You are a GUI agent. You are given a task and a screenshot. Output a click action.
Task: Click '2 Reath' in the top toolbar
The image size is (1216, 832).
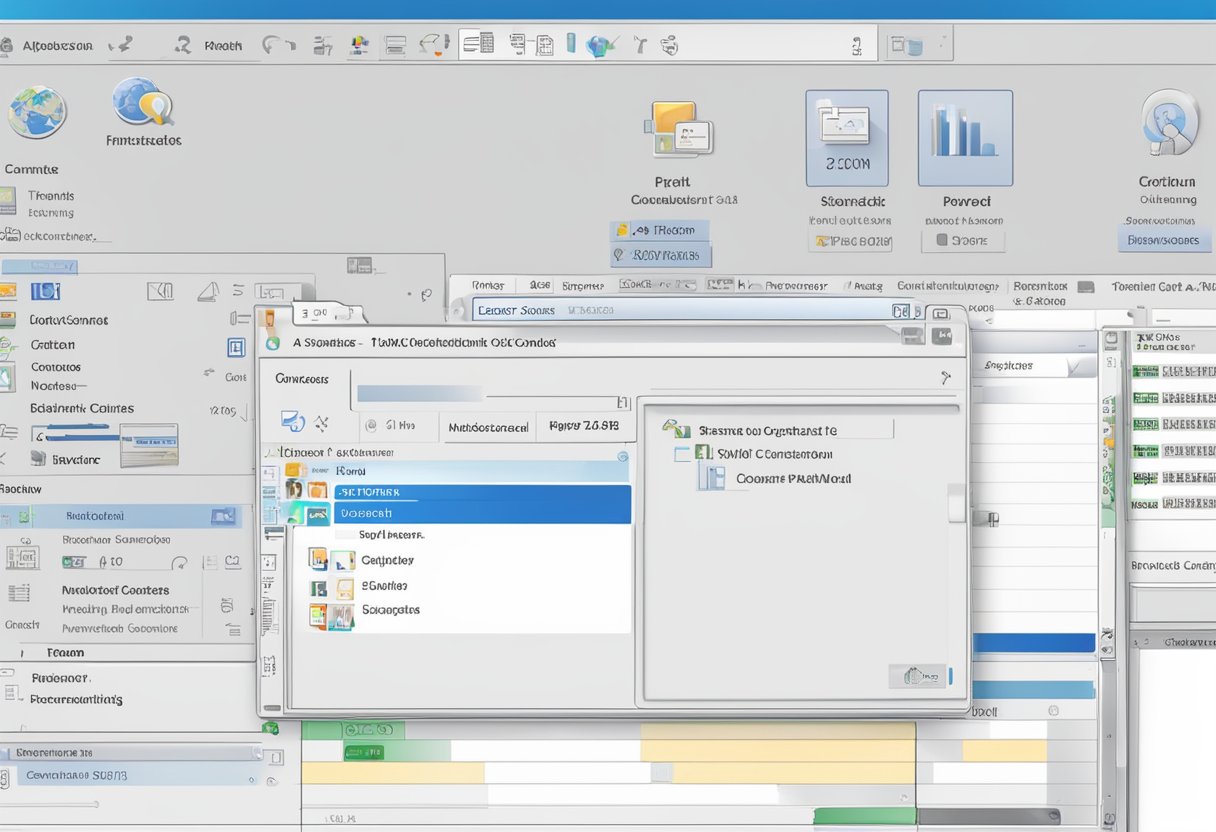point(210,45)
